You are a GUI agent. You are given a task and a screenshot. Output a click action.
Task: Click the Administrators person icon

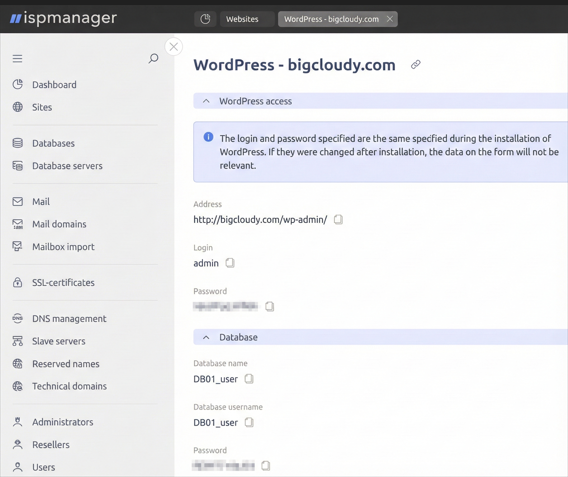pyautogui.click(x=17, y=422)
